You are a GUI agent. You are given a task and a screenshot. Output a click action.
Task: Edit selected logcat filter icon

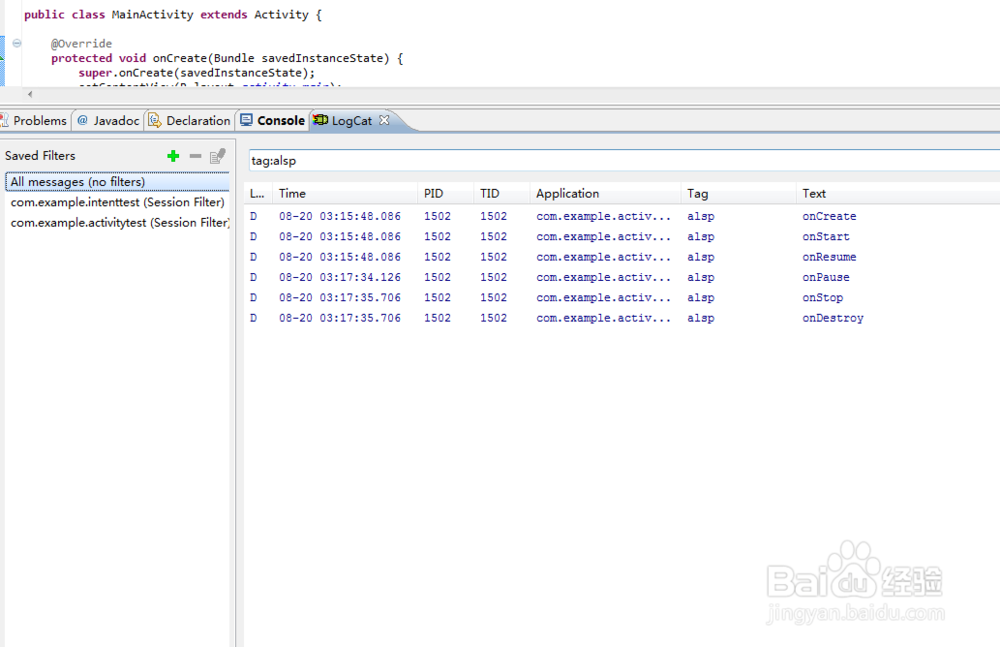[x=217, y=156]
